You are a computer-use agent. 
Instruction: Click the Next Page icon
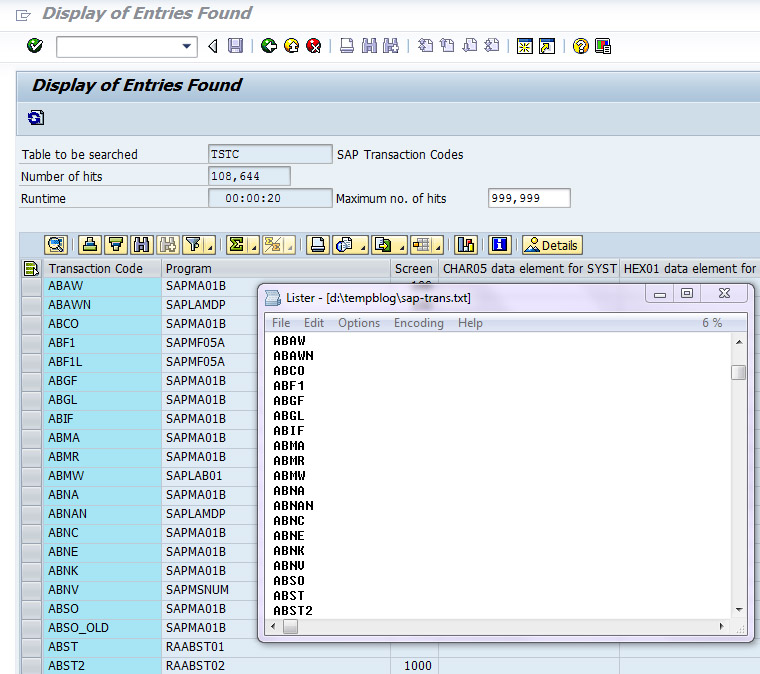point(470,46)
